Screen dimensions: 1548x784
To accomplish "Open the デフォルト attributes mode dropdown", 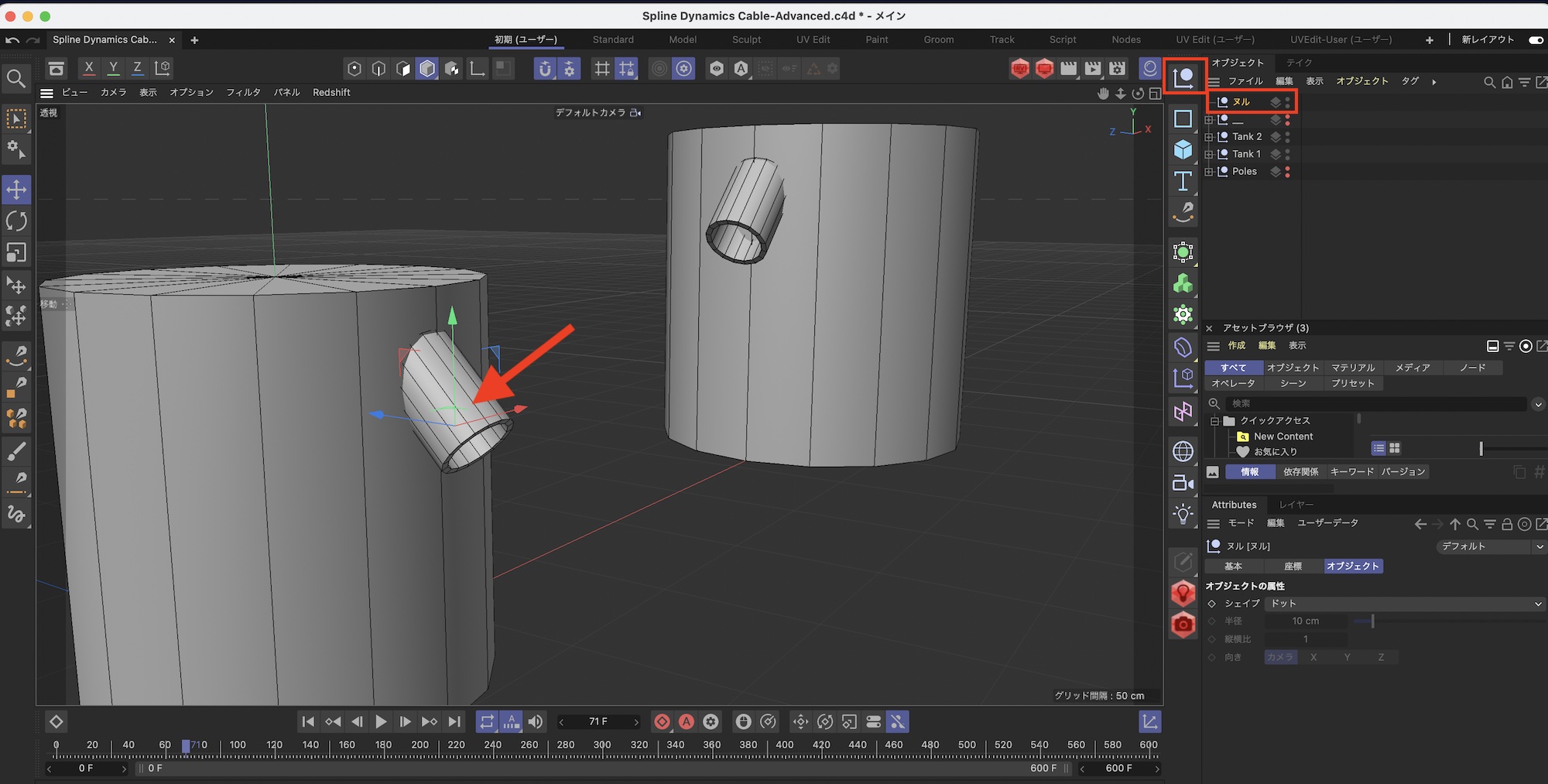I will pyautogui.click(x=1491, y=546).
